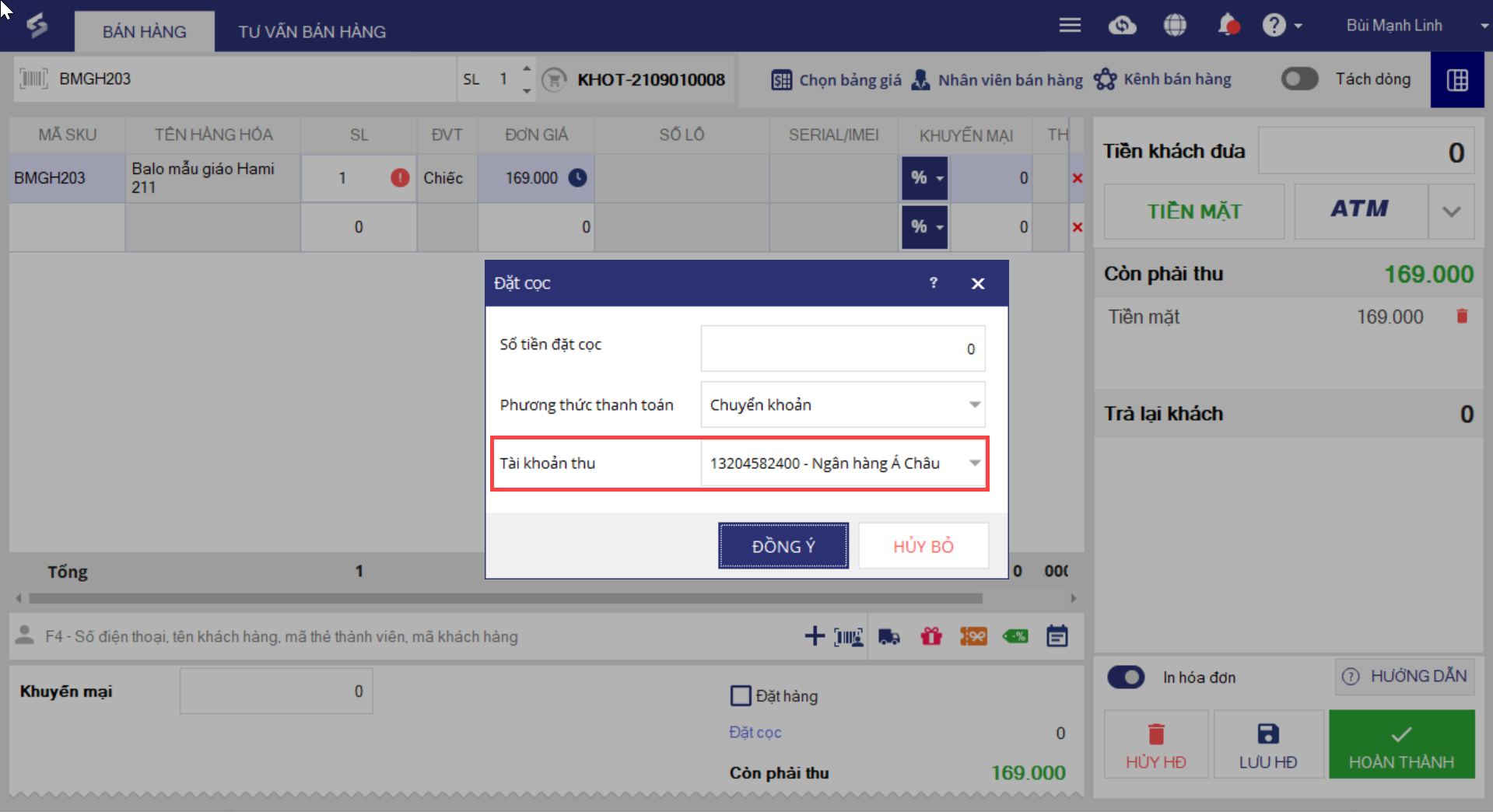Click the globe language icon
1493x812 pixels.
pyautogui.click(x=1175, y=26)
